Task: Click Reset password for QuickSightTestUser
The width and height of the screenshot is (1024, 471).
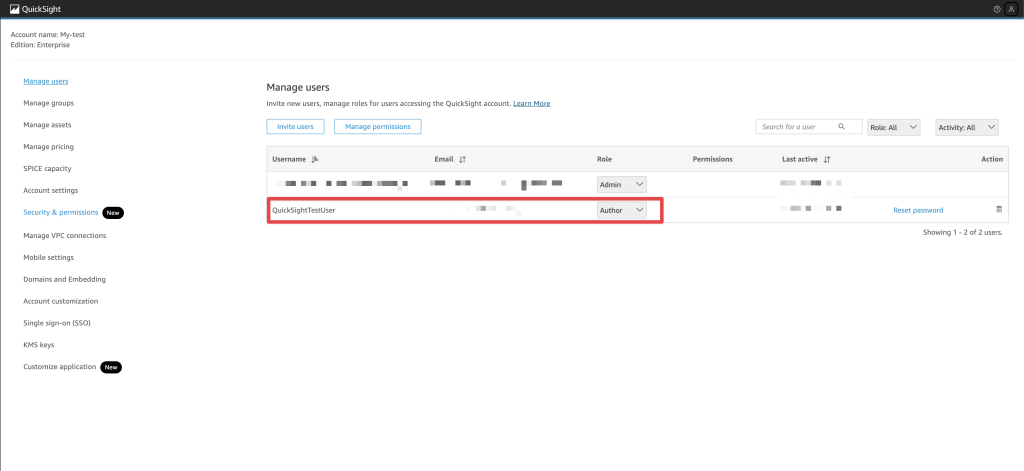Action: 918,210
